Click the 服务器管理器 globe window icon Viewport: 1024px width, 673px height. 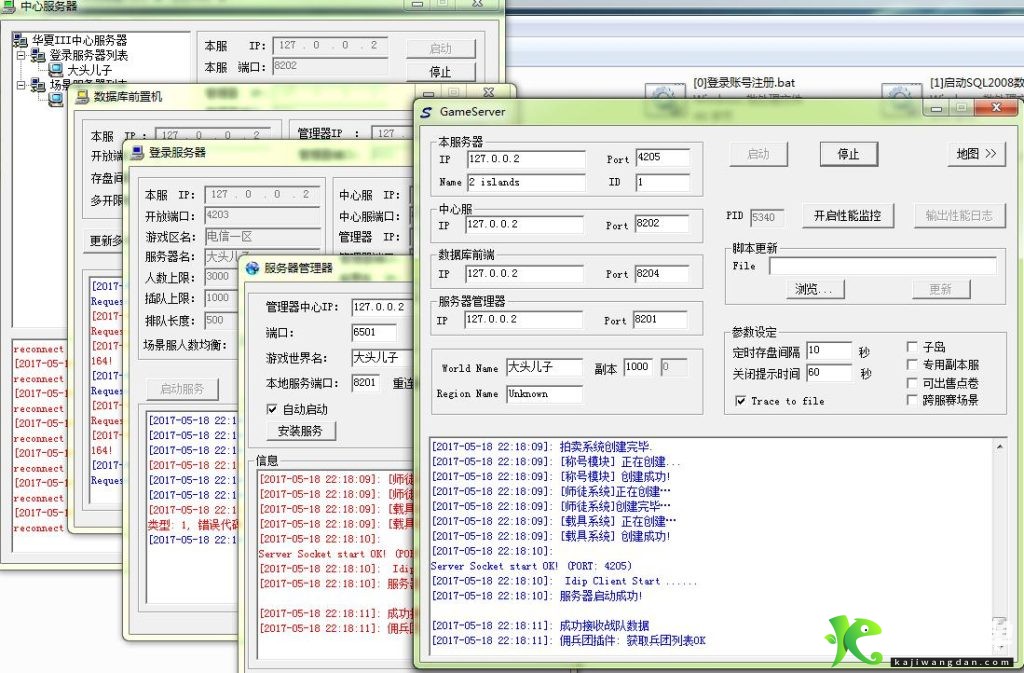tap(252, 268)
